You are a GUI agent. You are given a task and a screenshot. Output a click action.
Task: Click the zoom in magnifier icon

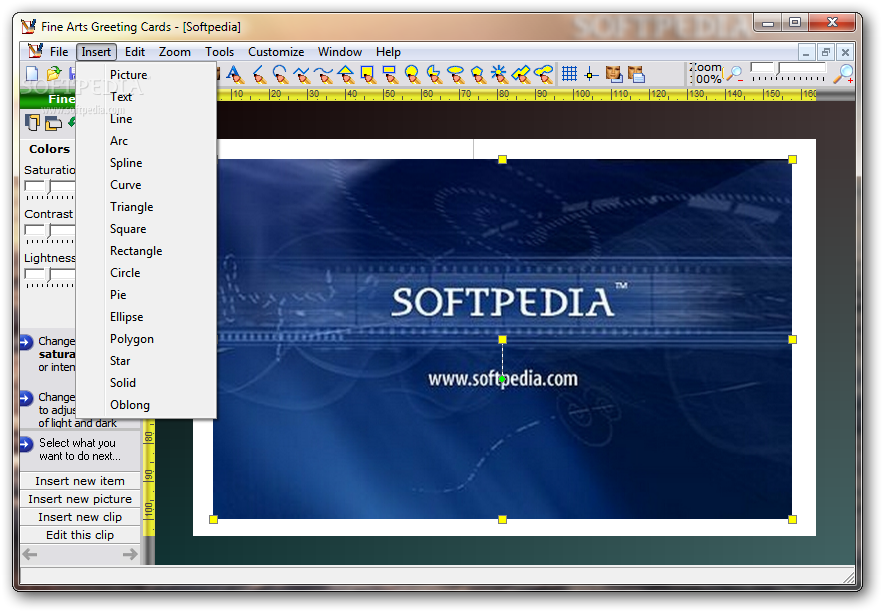pyautogui.click(x=843, y=74)
